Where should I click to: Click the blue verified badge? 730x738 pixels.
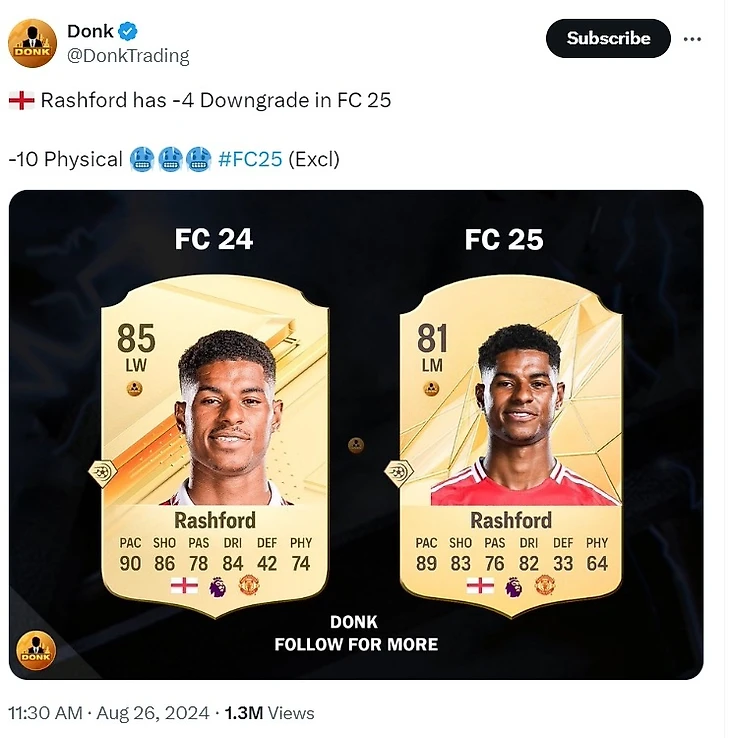click(x=128, y=32)
